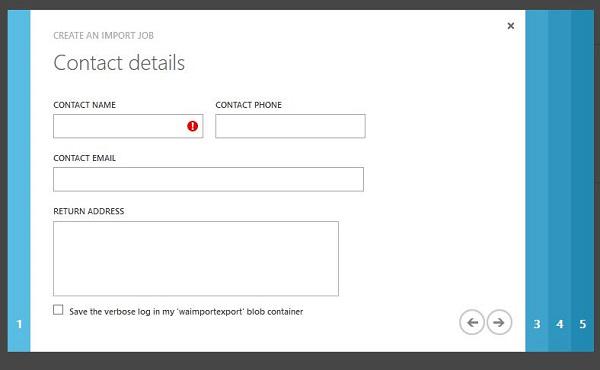Click the RETURN ADDRESS label
Image resolution: width=600 pixels, height=370 pixels.
[89, 211]
